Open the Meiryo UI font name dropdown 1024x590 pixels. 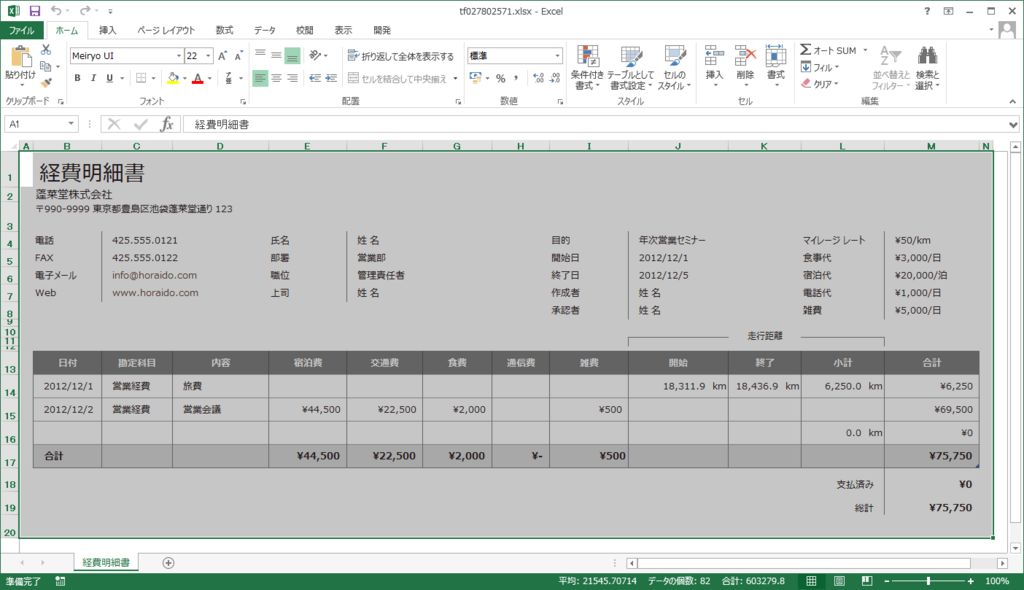pyautogui.click(x=178, y=56)
